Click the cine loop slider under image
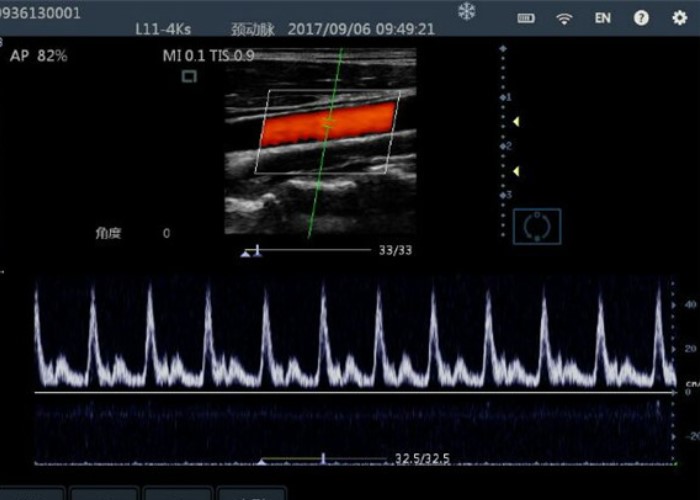 pos(300,250)
